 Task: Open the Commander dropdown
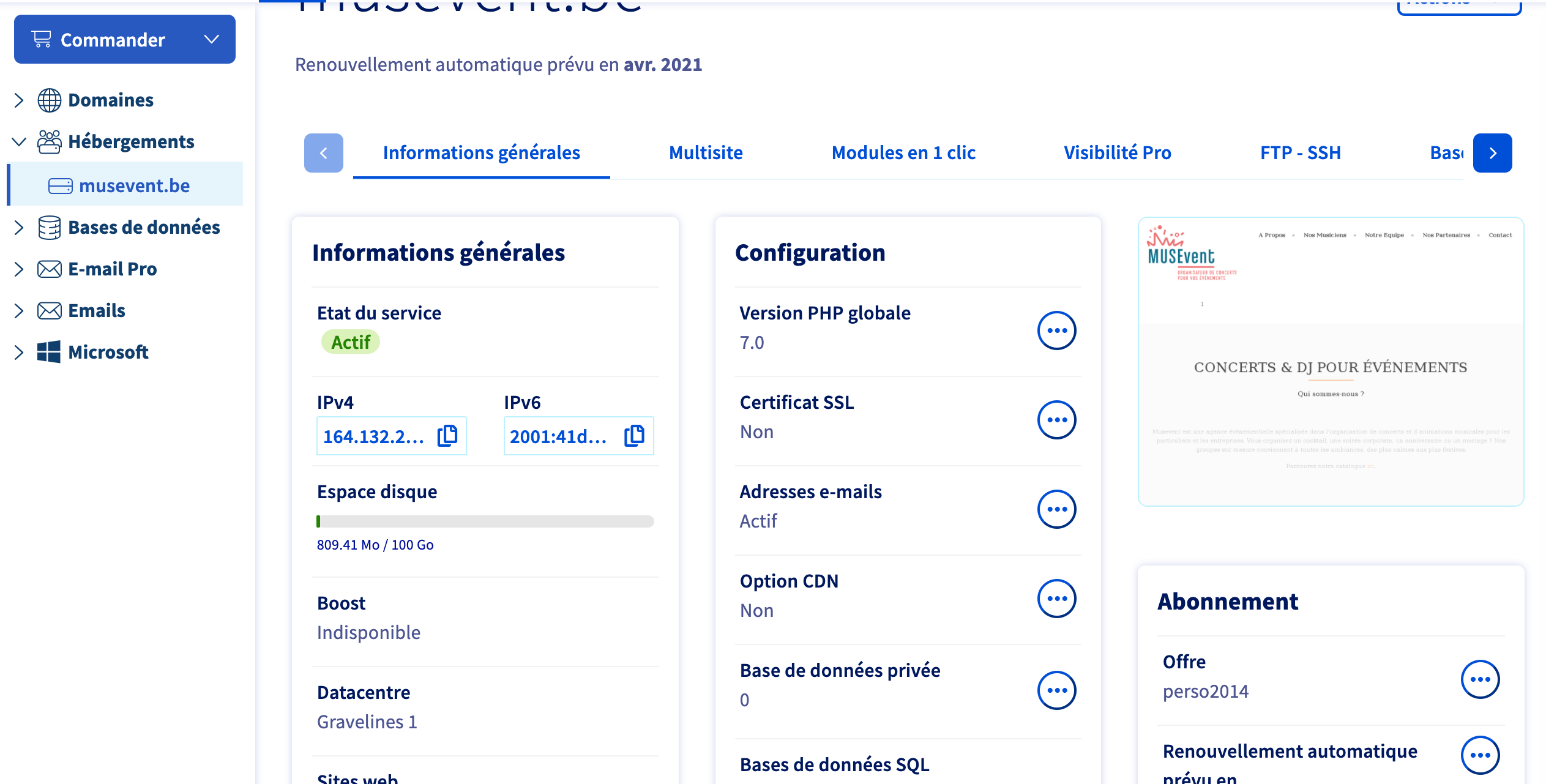coord(125,40)
